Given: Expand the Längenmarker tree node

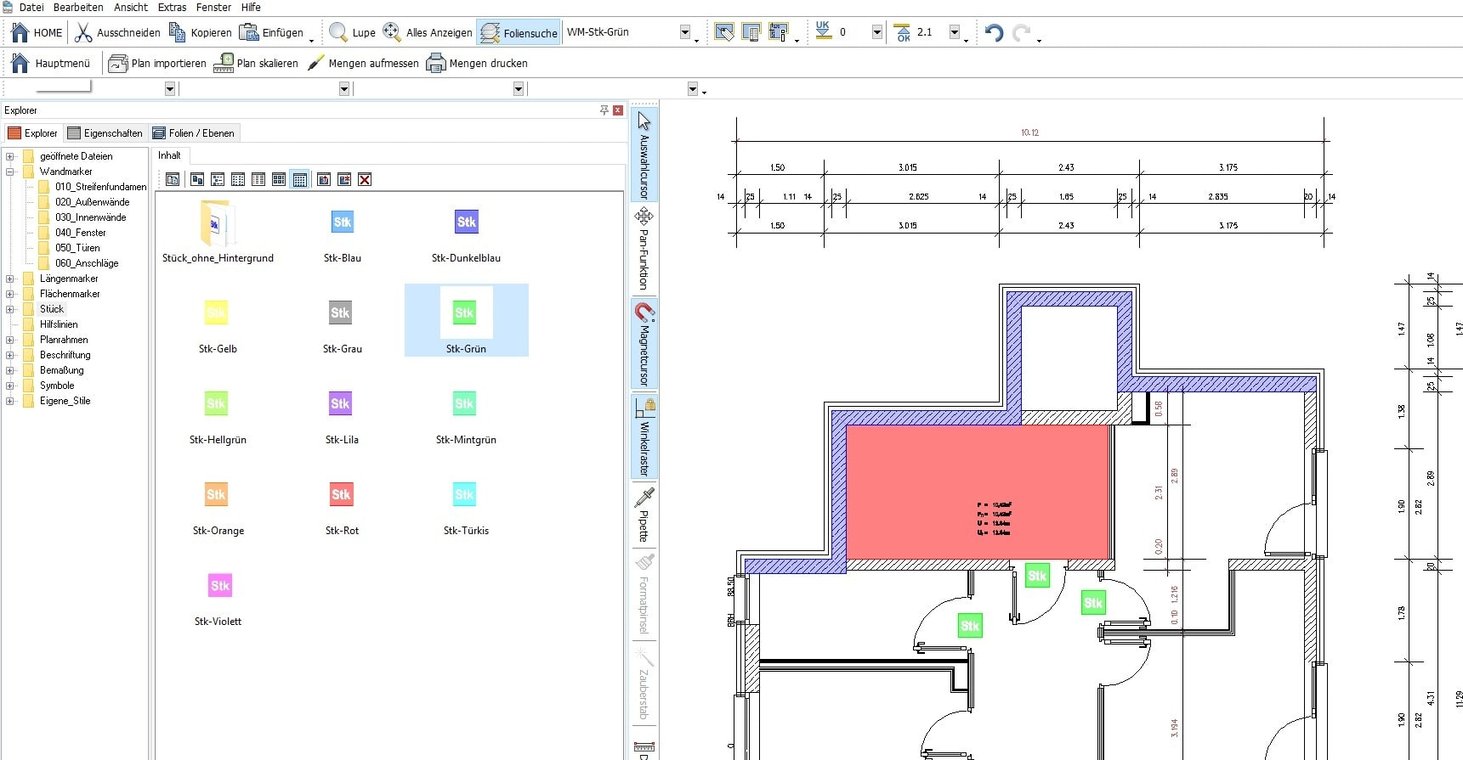Looking at the screenshot, I should 10,279.
